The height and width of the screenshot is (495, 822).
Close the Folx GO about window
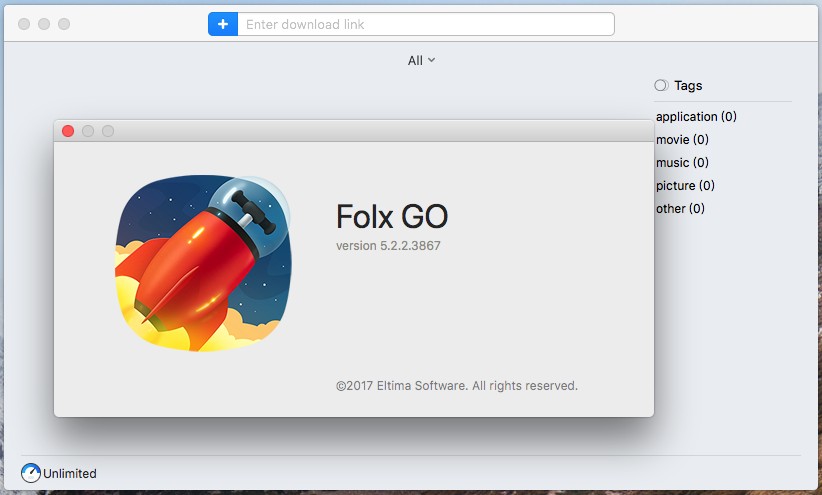pyautogui.click(x=68, y=131)
